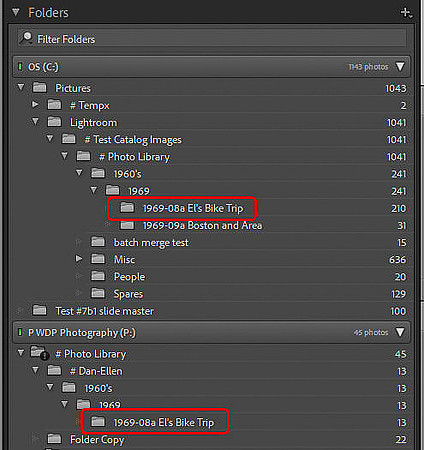424x450 pixels.
Task: Collapse the 1960's folder showing 13 photos
Action: click(50, 387)
